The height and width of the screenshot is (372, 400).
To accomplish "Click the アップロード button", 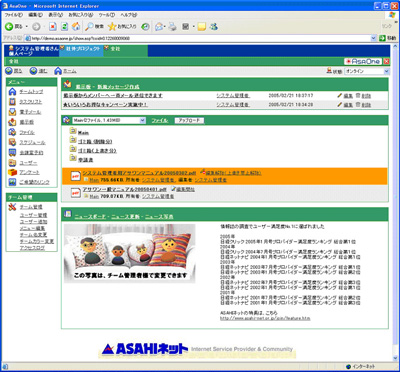I will tap(189, 120).
